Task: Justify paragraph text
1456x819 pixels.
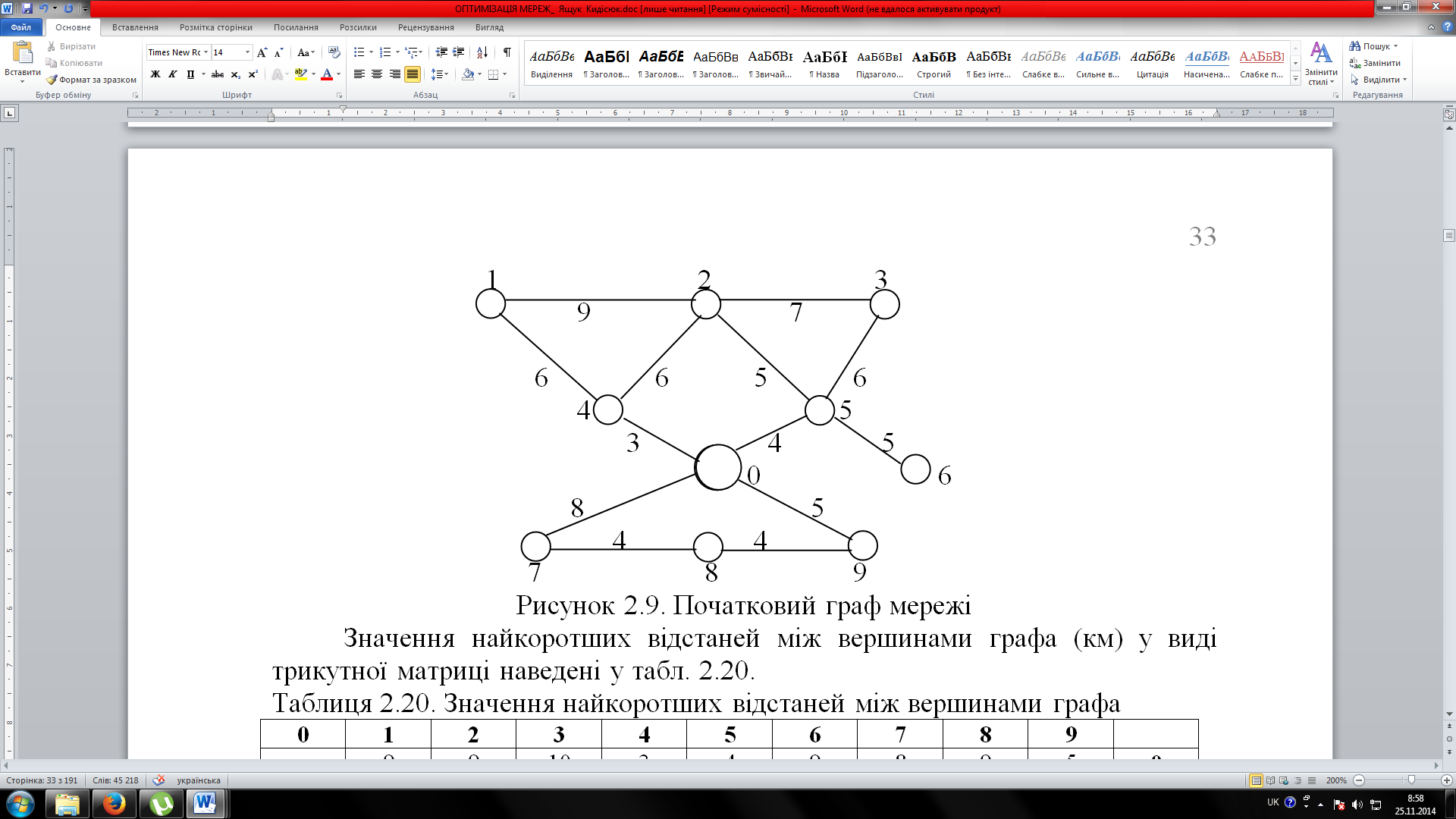Action: click(x=413, y=74)
